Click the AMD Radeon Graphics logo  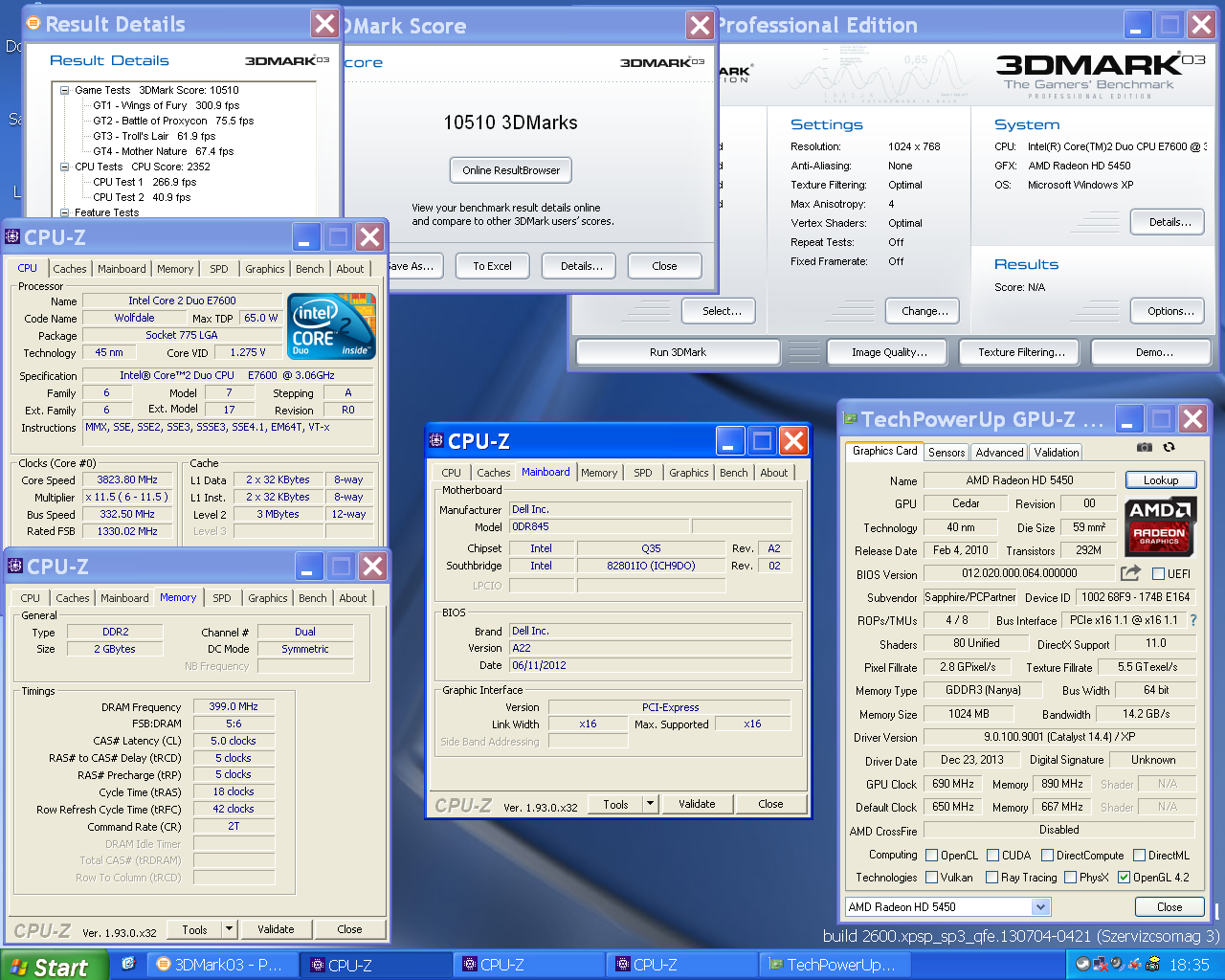point(1159,527)
